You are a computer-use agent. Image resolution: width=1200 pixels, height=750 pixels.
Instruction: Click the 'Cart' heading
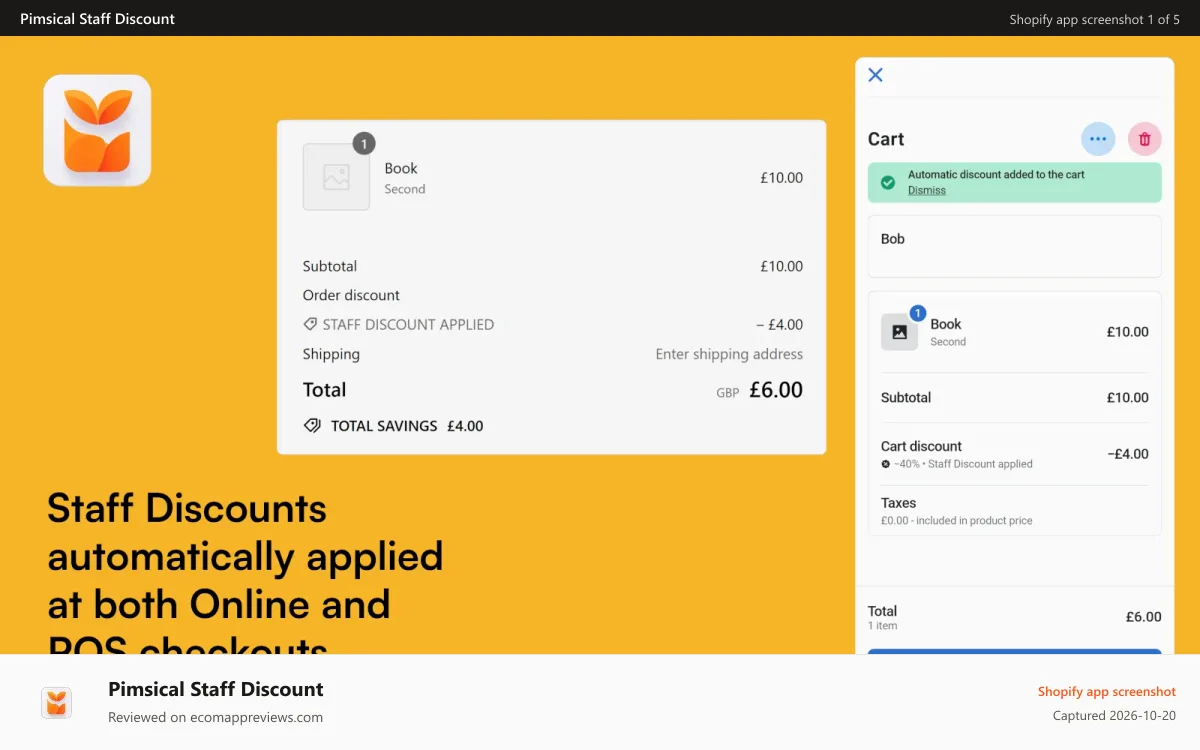pyautogui.click(x=886, y=139)
